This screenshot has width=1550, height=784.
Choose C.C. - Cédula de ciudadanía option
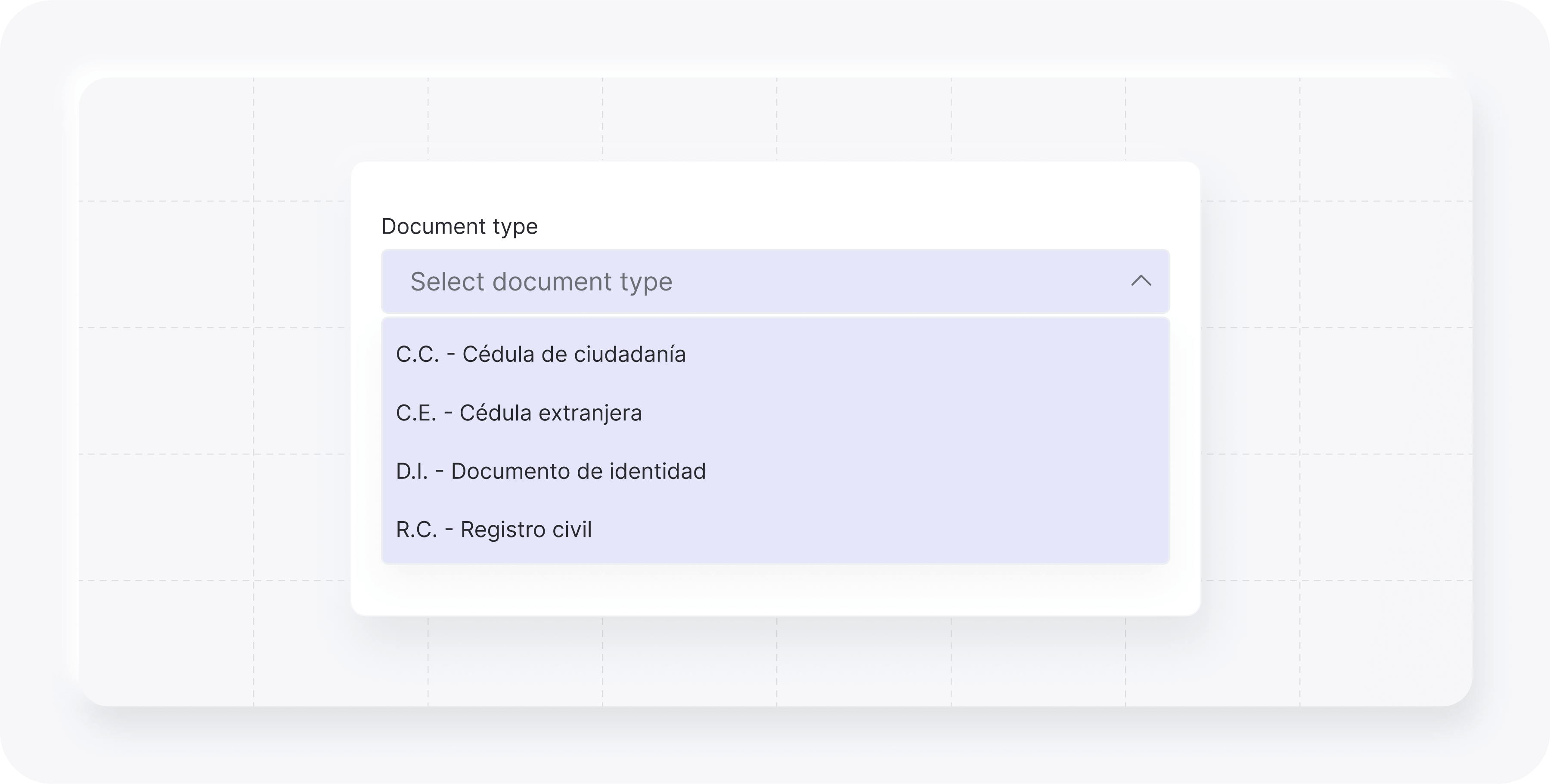tap(540, 354)
